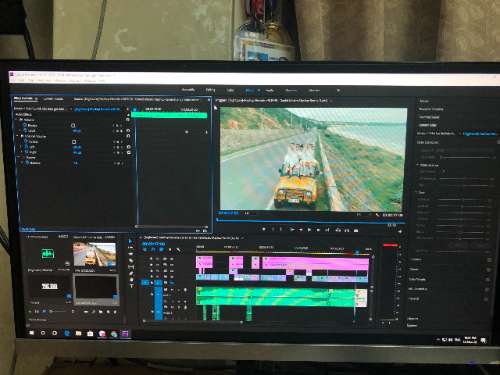Viewport: 500px width, 375px height.
Task: Click the Program monitor playhead timecode
Action: (228, 213)
